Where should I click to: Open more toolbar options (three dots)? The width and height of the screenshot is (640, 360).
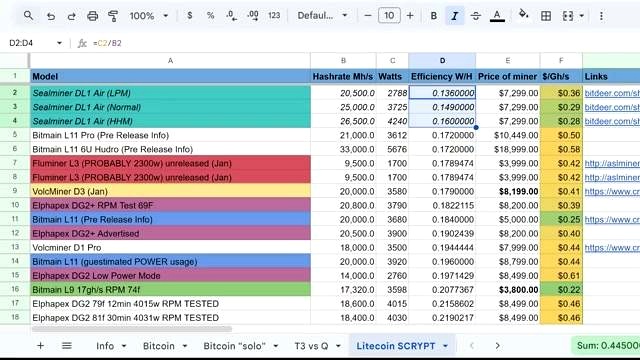601,16
